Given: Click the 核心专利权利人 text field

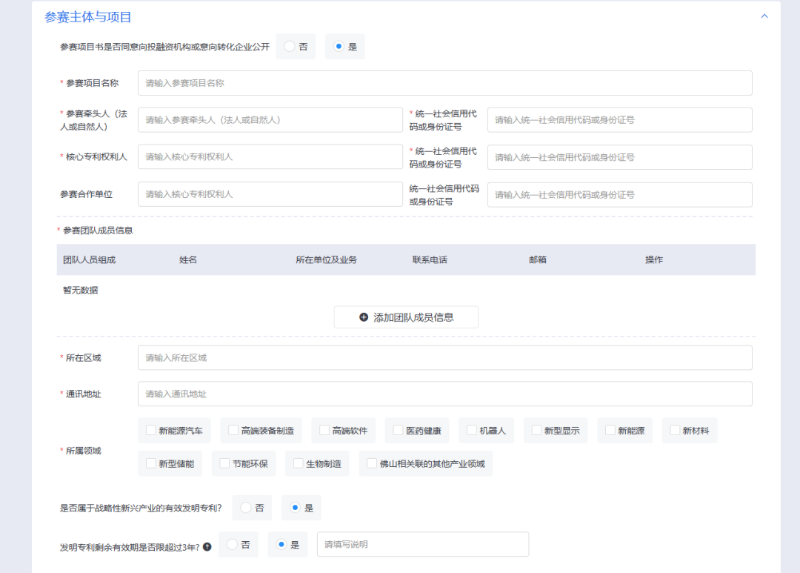Looking at the screenshot, I should point(268,157).
